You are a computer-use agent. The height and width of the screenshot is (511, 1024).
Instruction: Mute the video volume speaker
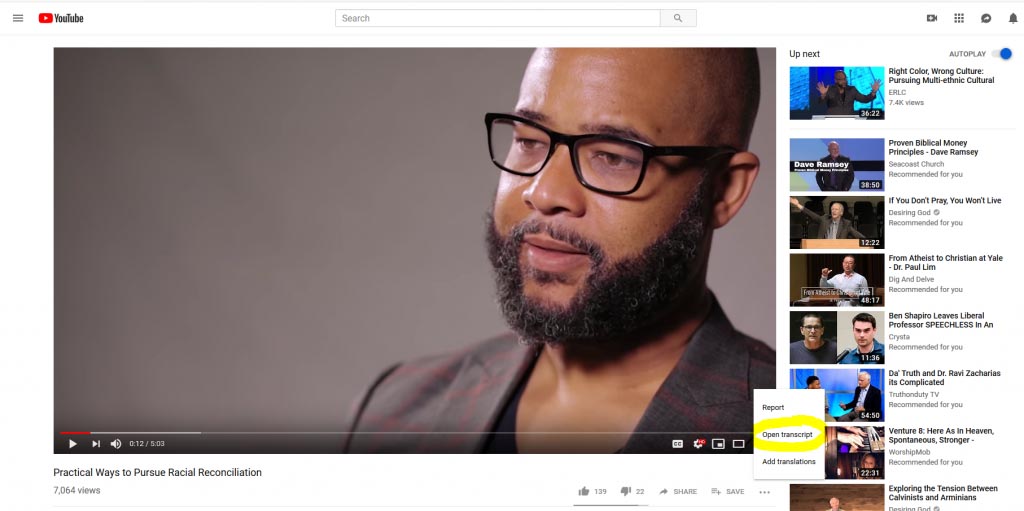116,444
